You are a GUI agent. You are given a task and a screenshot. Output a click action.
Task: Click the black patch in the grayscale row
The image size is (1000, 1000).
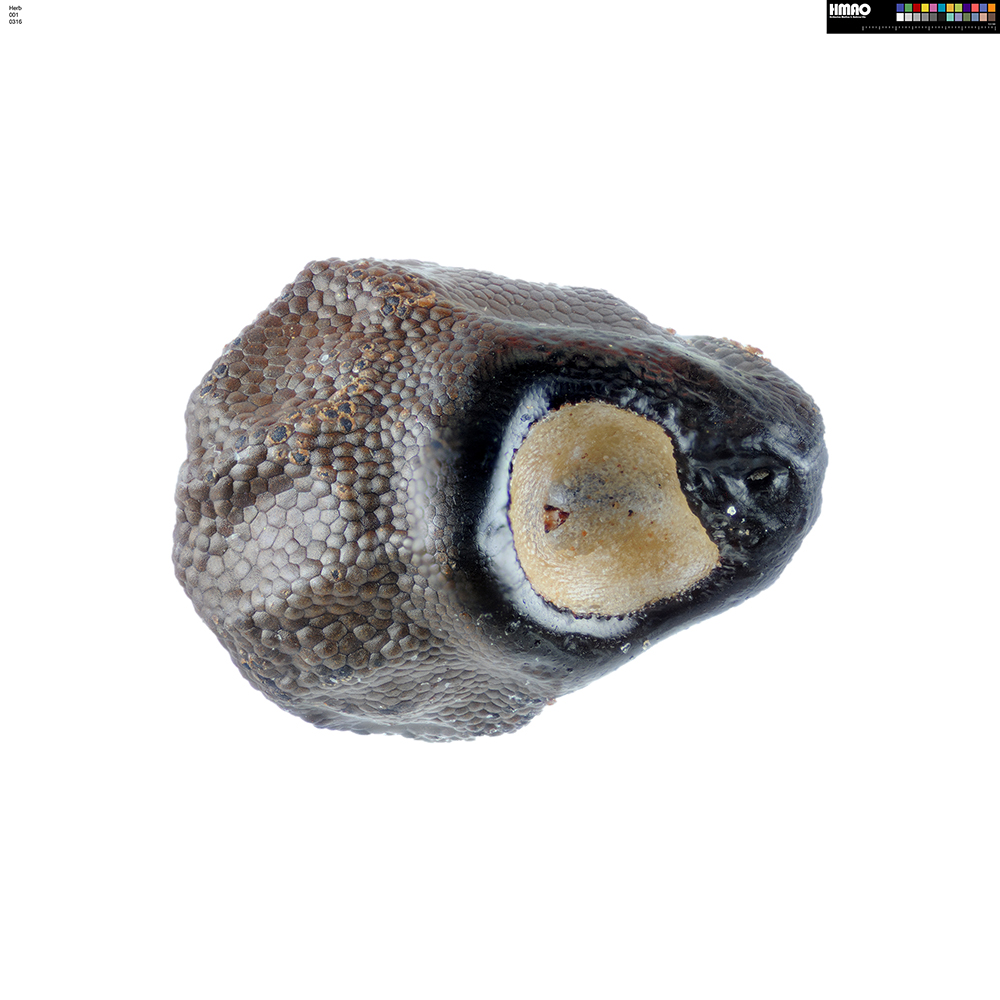[942, 17]
